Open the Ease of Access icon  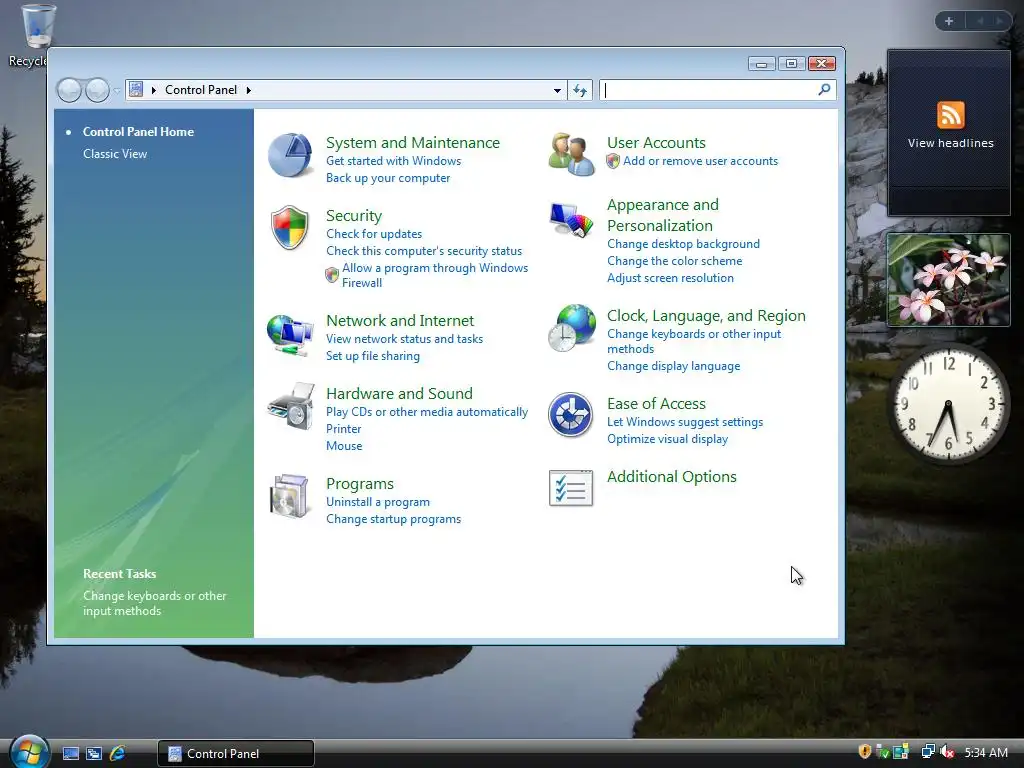pos(570,415)
